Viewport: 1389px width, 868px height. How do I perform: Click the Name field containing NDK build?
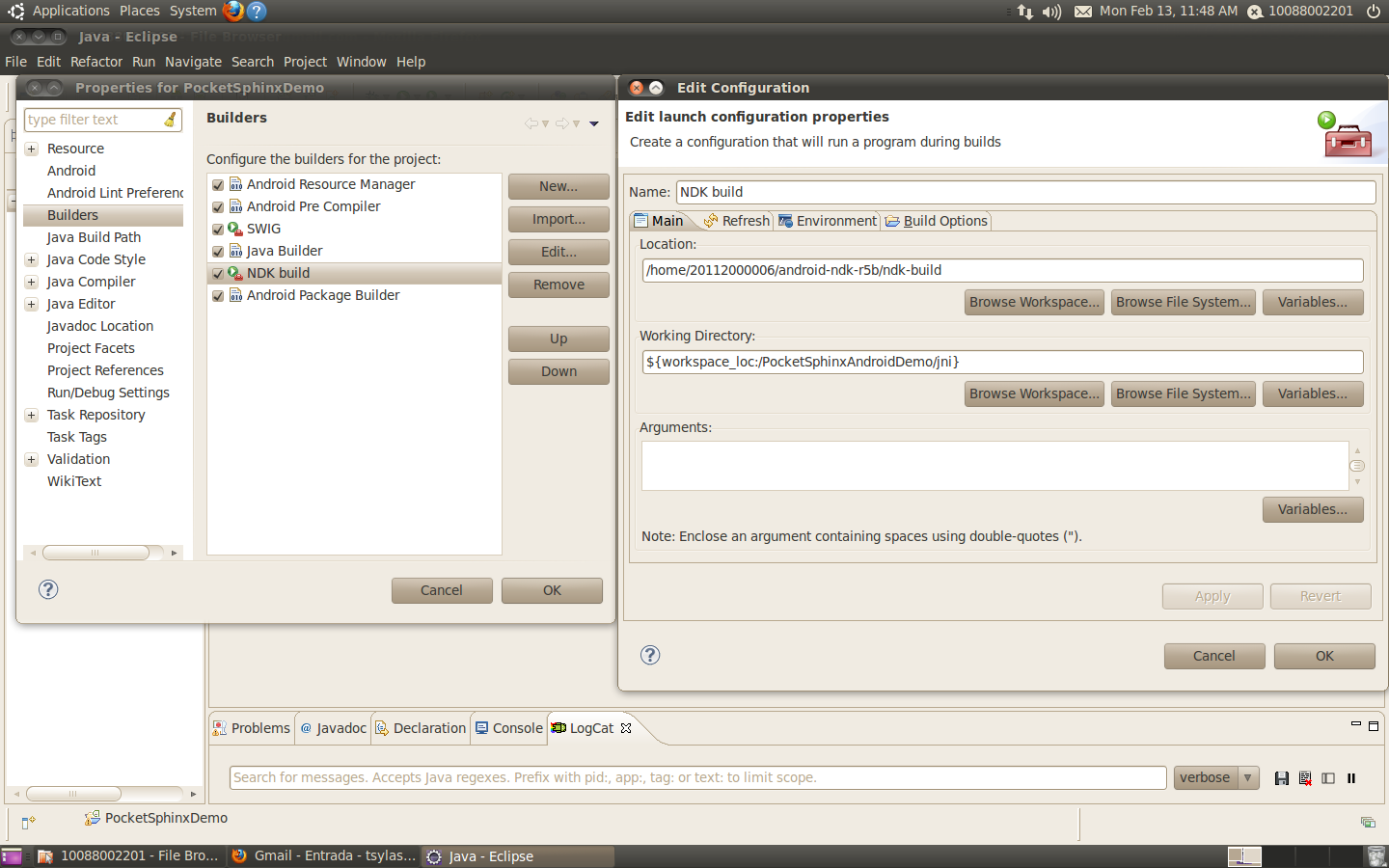coord(1025,192)
